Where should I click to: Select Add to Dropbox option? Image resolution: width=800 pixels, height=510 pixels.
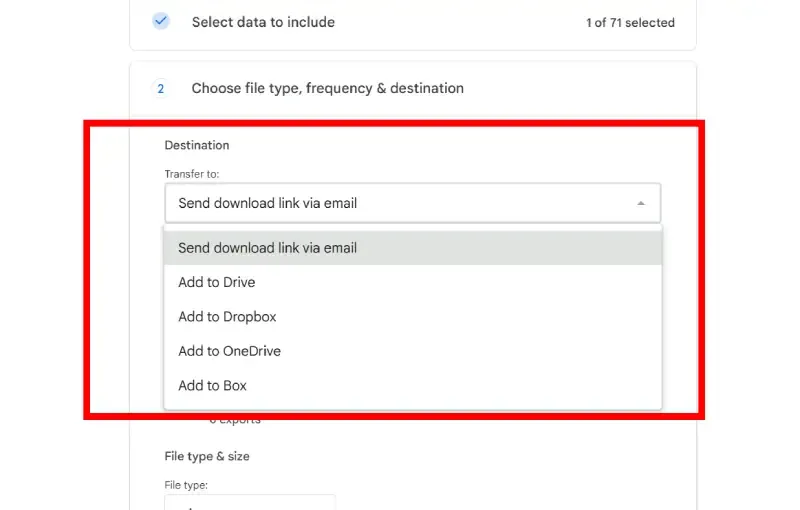point(412,317)
